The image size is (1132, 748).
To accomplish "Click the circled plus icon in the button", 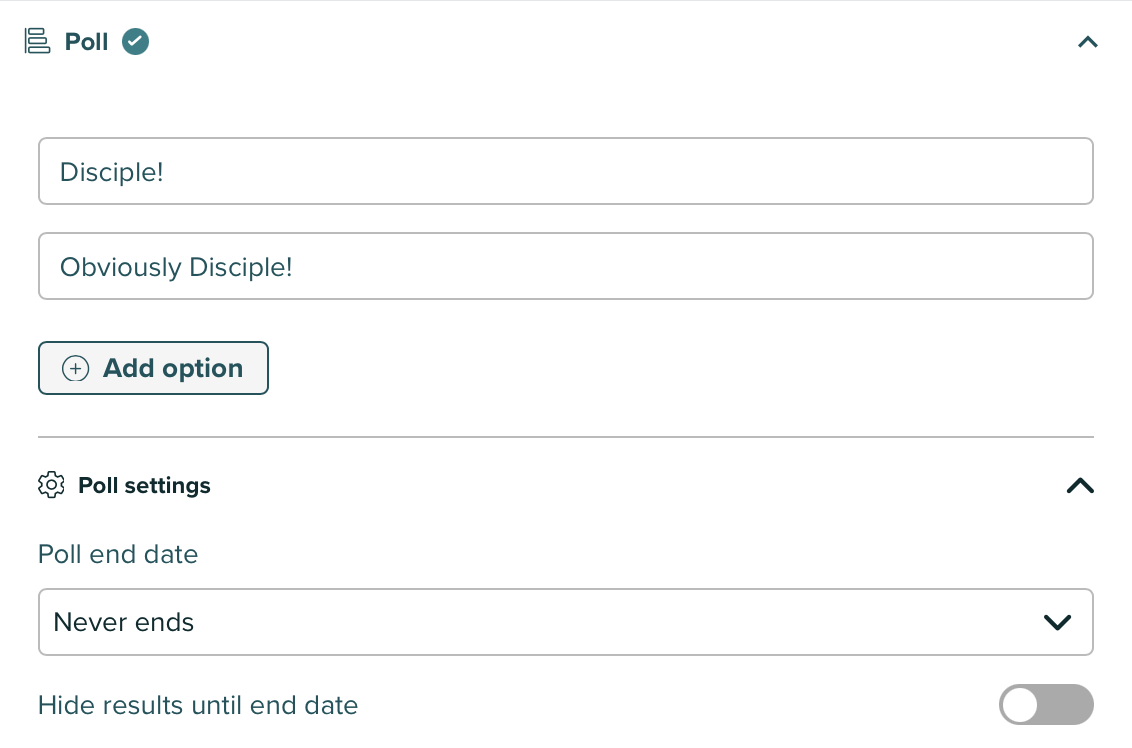I will pos(76,368).
